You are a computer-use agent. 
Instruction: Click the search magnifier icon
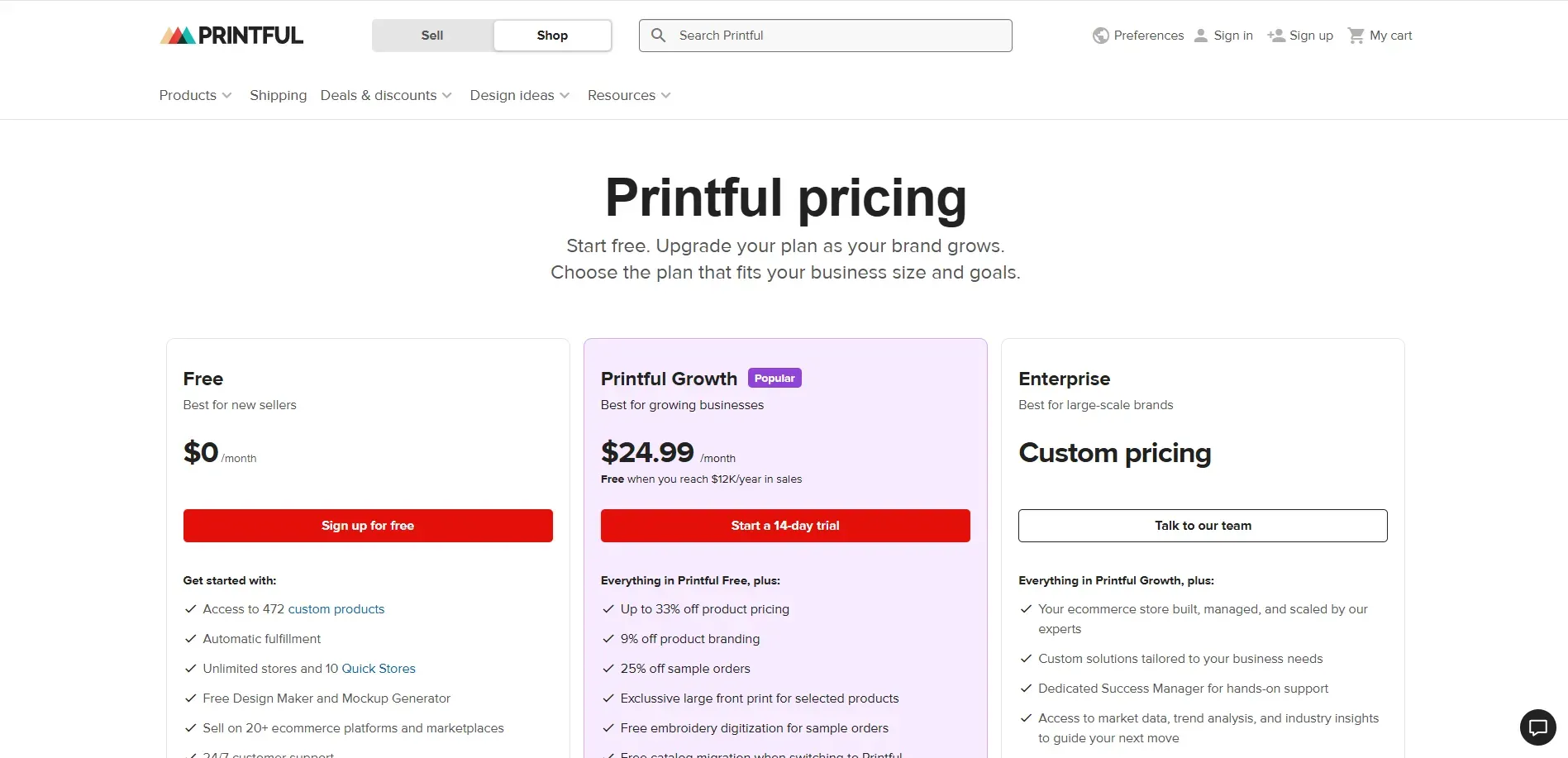[659, 35]
